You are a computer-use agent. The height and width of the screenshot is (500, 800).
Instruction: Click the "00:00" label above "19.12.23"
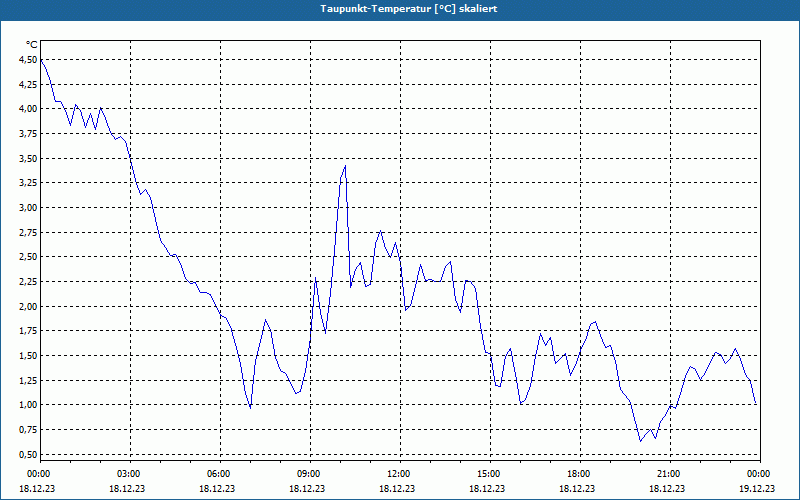(x=760, y=474)
